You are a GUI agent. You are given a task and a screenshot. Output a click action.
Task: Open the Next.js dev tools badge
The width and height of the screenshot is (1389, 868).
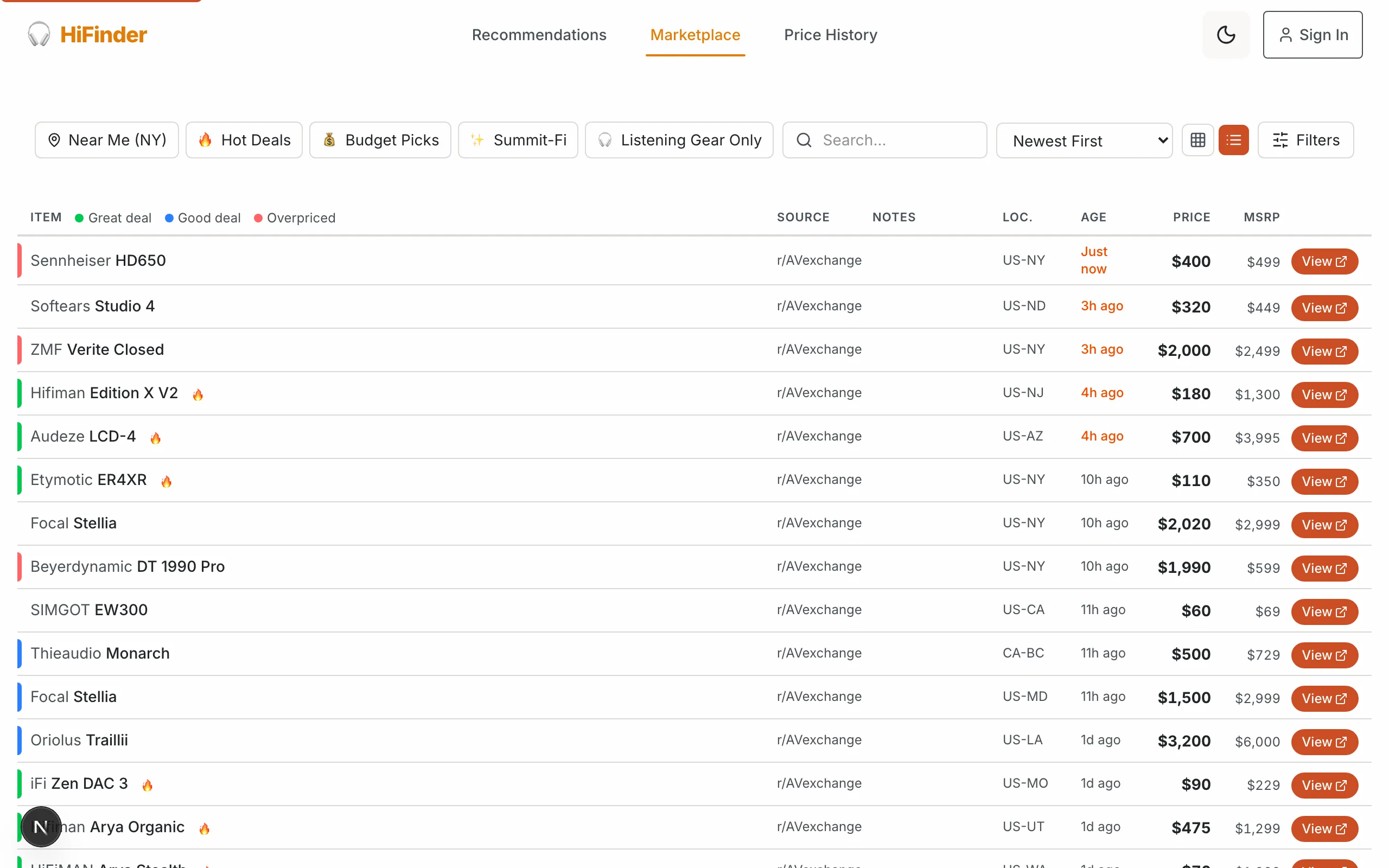(x=41, y=827)
